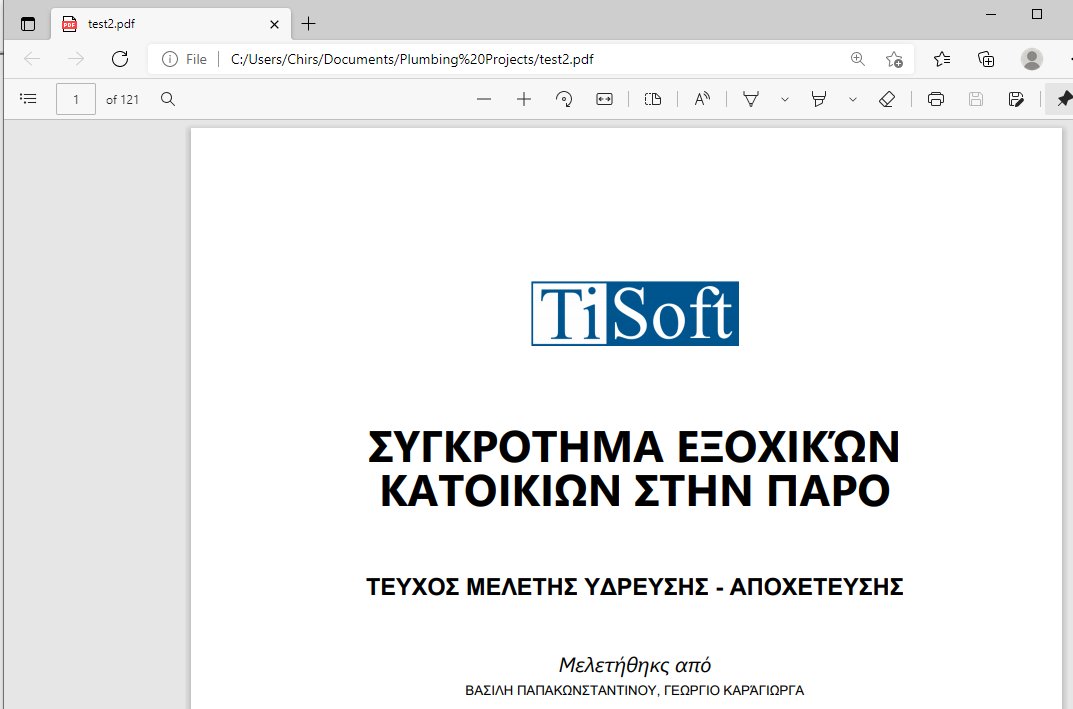Zoom out of the PDF page
Image resolution: width=1073 pixels, height=709 pixels.
[x=484, y=98]
